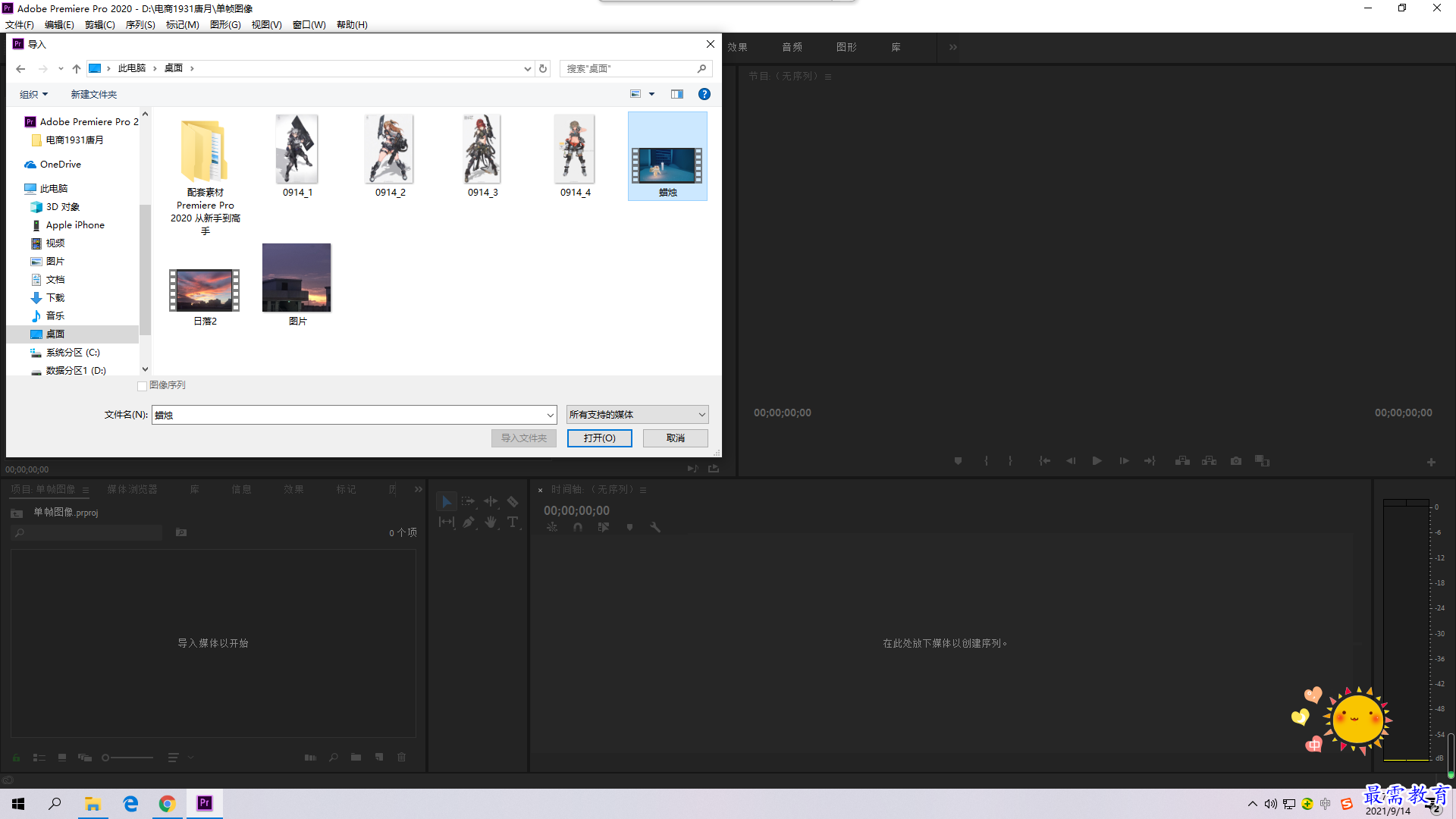Image resolution: width=1456 pixels, height=819 pixels.
Task: Step back one frame in program monitor
Action: pyautogui.click(x=1071, y=461)
